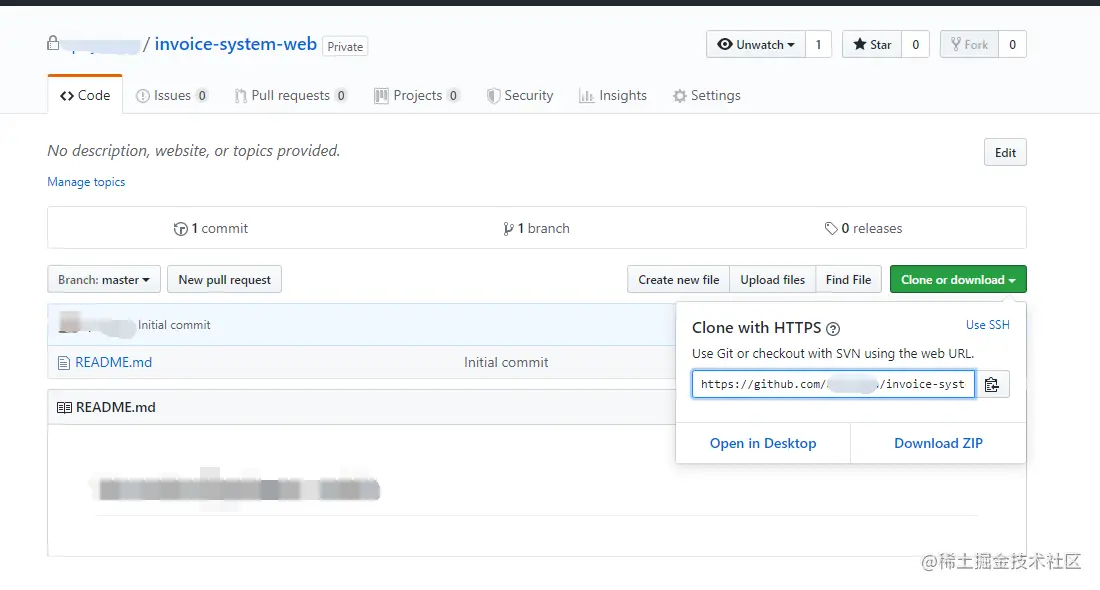Open repository Settings tab
The height and width of the screenshot is (590, 1100).
706,95
